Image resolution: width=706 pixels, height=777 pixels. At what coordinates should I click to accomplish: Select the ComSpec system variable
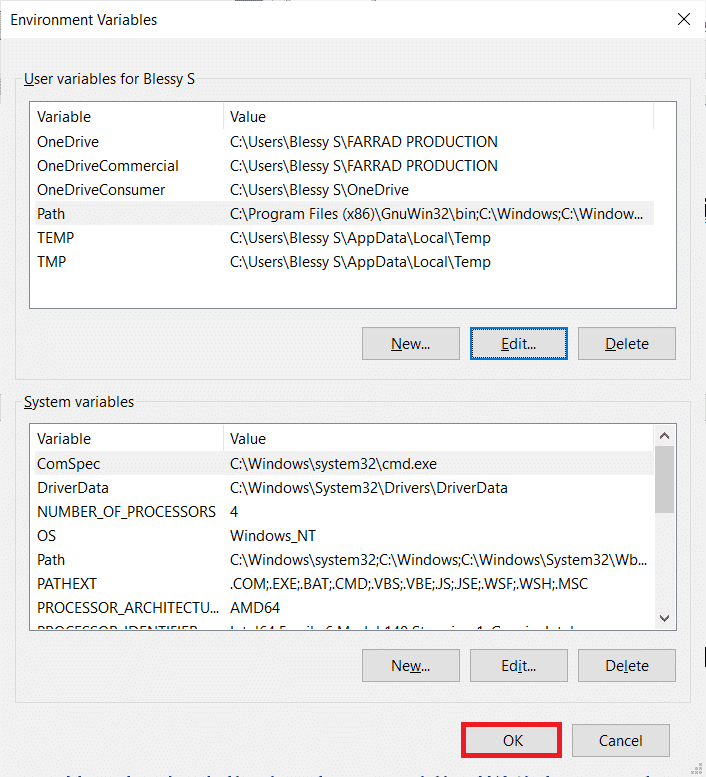pyautogui.click(x=344, y=464)
